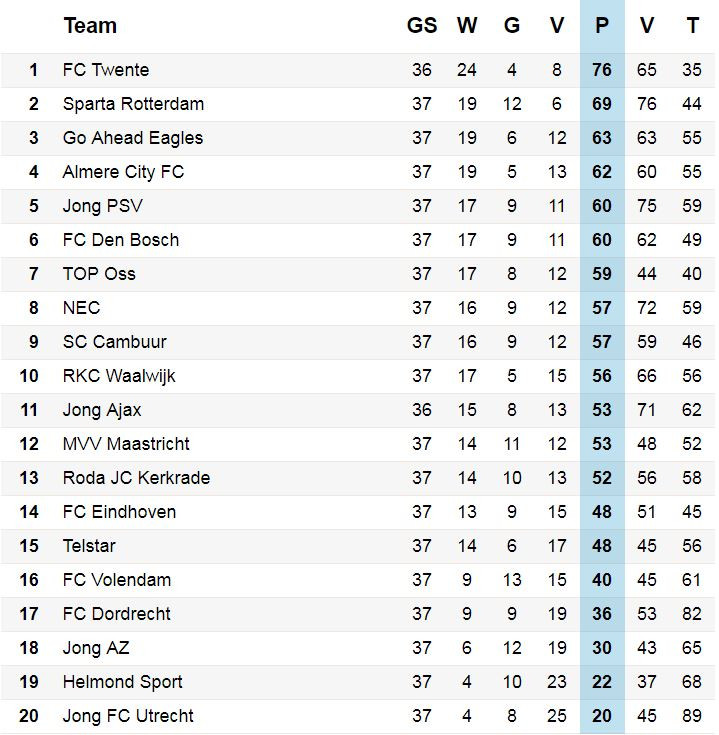Viewport: 719px width, 735px height.
Task: Sort table by the P points column header
Action: (602, 26)
